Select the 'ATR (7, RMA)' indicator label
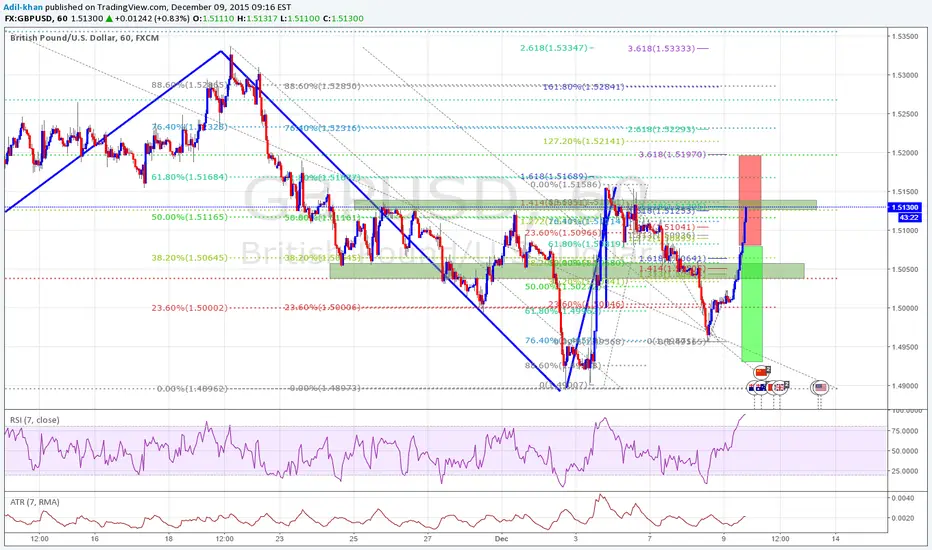Viewport: 932px width, 550px height. click(34, 502)
